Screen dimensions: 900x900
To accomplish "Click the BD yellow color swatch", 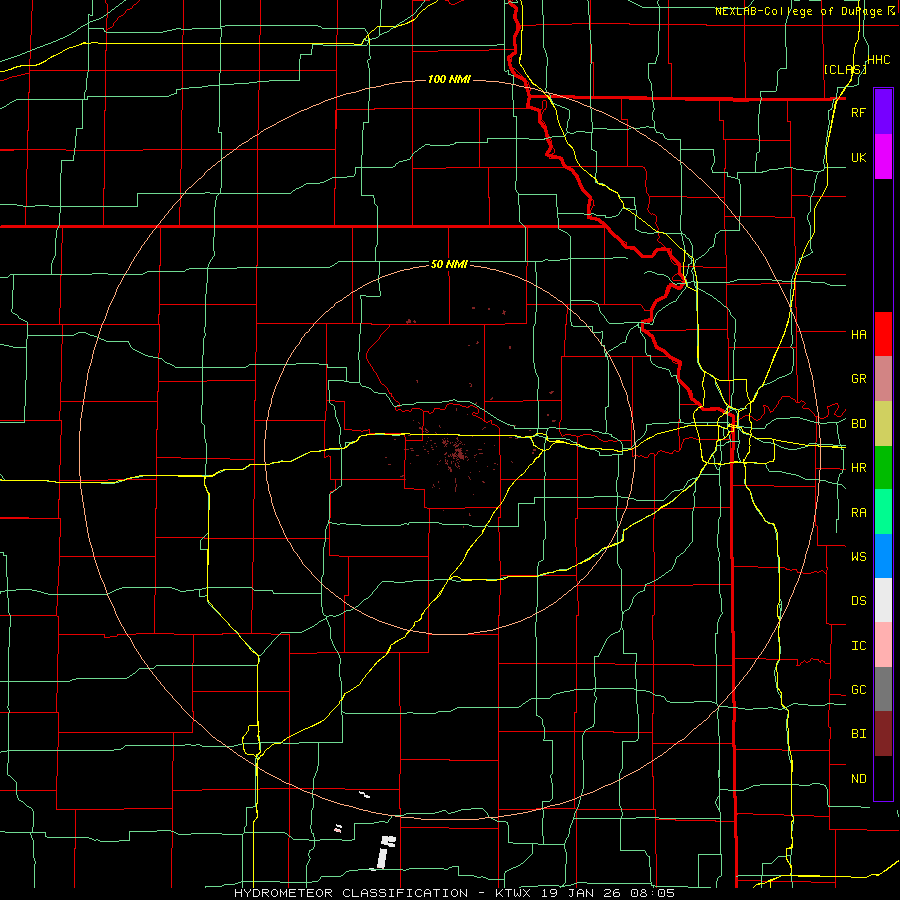I will pyautogui.click(x=883, y=424).
